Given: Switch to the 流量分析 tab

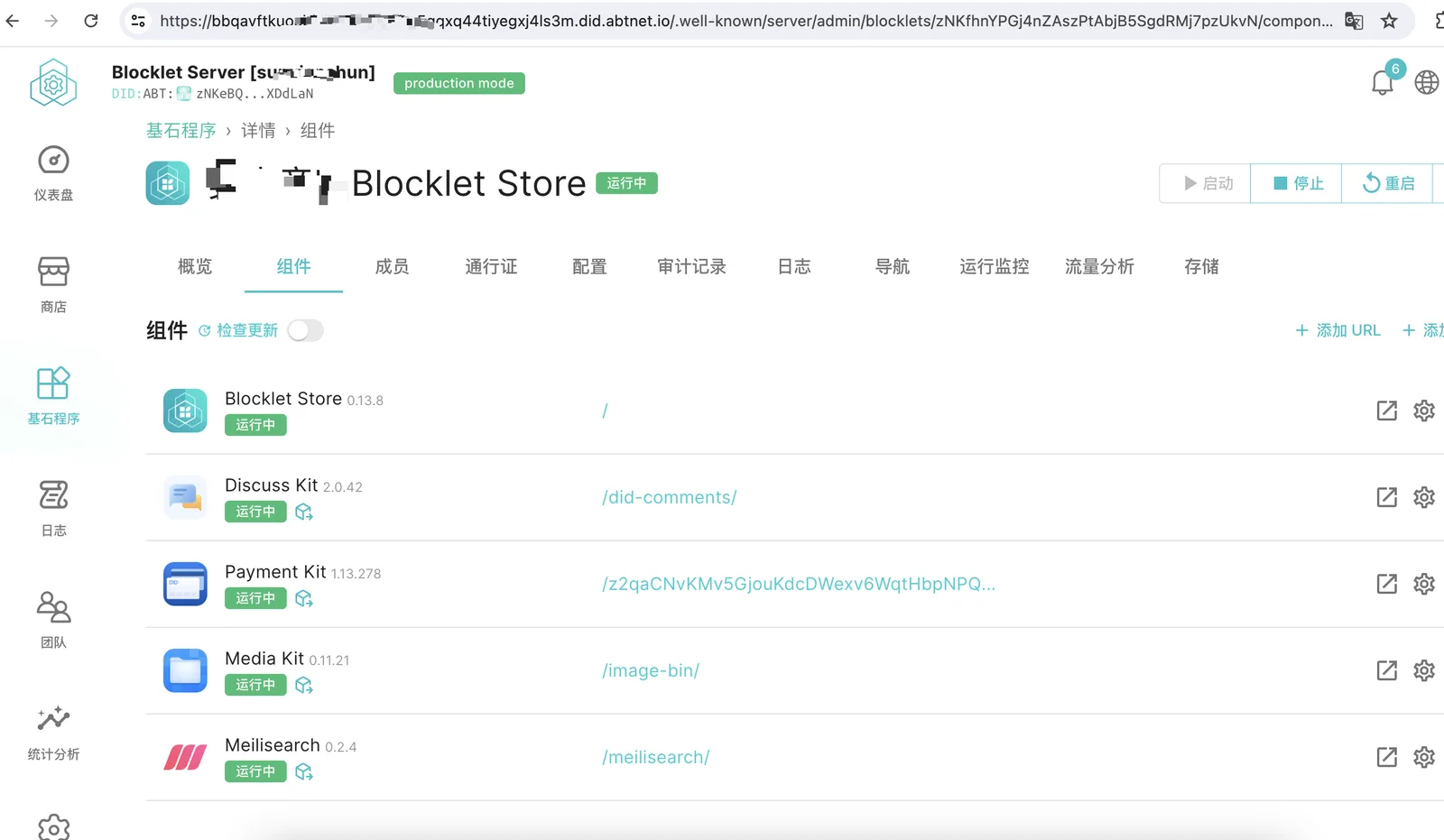Looking at the screenshot, I should (x=1099, y=266).
